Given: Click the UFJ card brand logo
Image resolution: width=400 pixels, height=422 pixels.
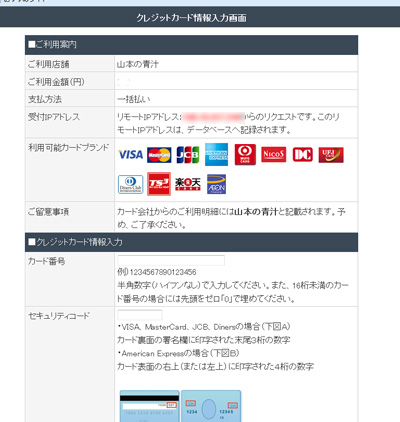Looking at the screenshot, I should pyautogui.click(x=331, y=155).
